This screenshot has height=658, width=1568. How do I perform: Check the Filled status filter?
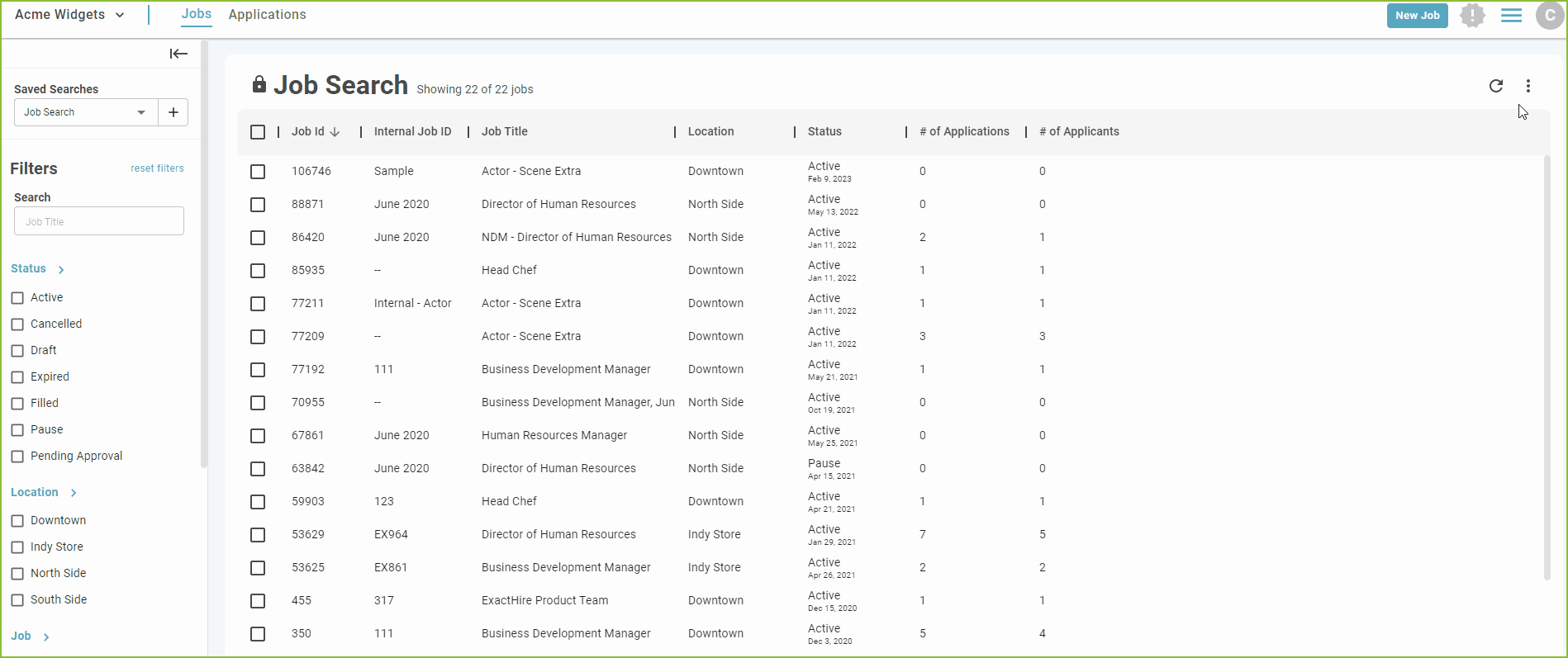[17, 404]
